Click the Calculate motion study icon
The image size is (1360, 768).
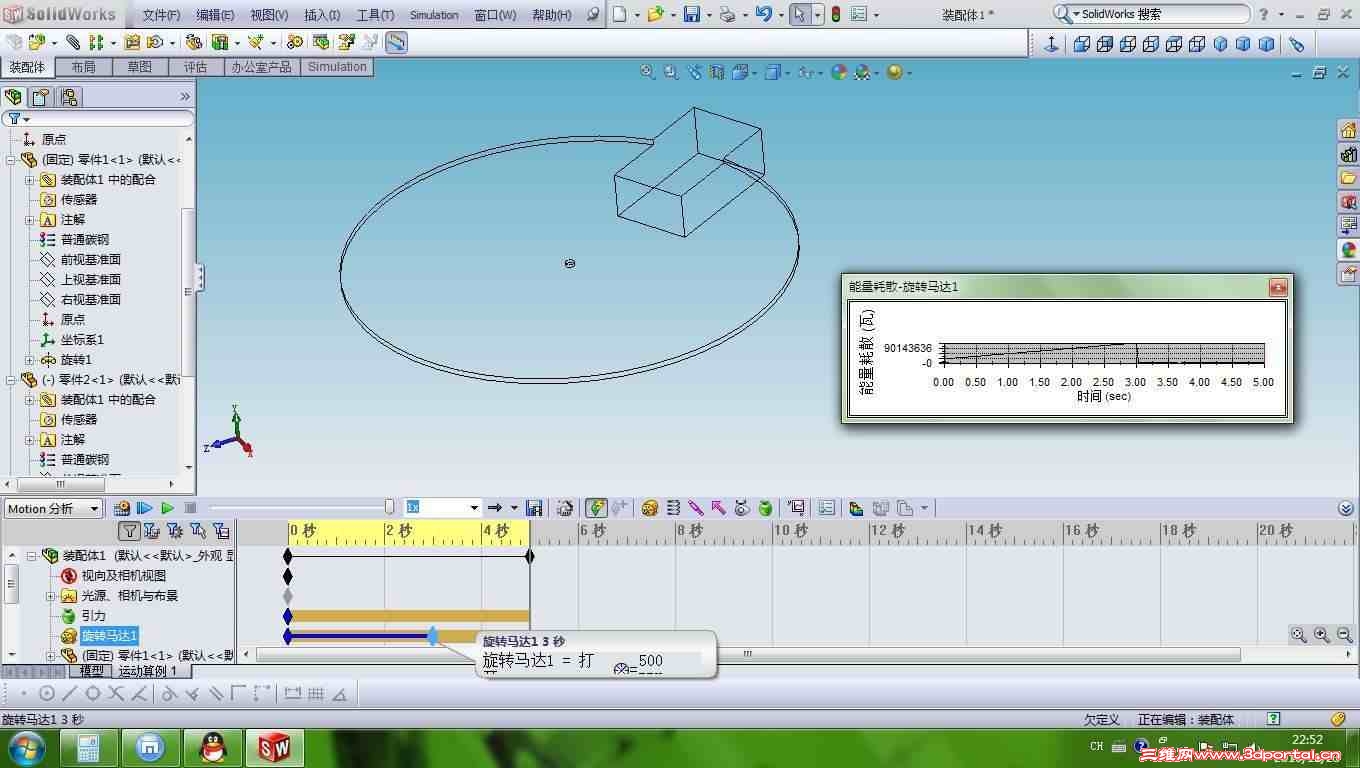click(x=122, y=508)
